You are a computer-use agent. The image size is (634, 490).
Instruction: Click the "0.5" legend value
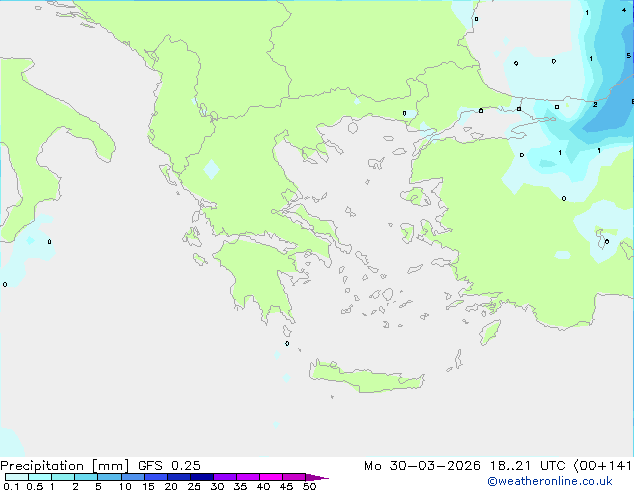35,486
